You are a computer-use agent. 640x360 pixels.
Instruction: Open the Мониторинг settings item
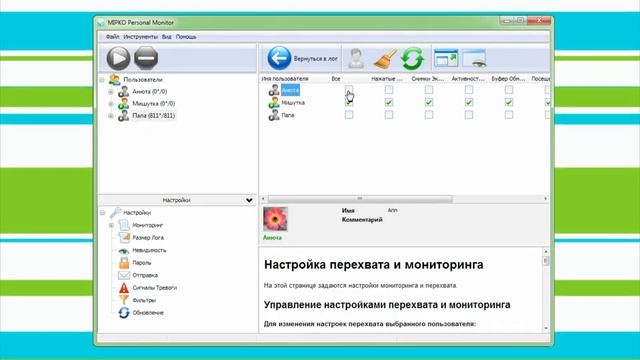coord(148,225)
